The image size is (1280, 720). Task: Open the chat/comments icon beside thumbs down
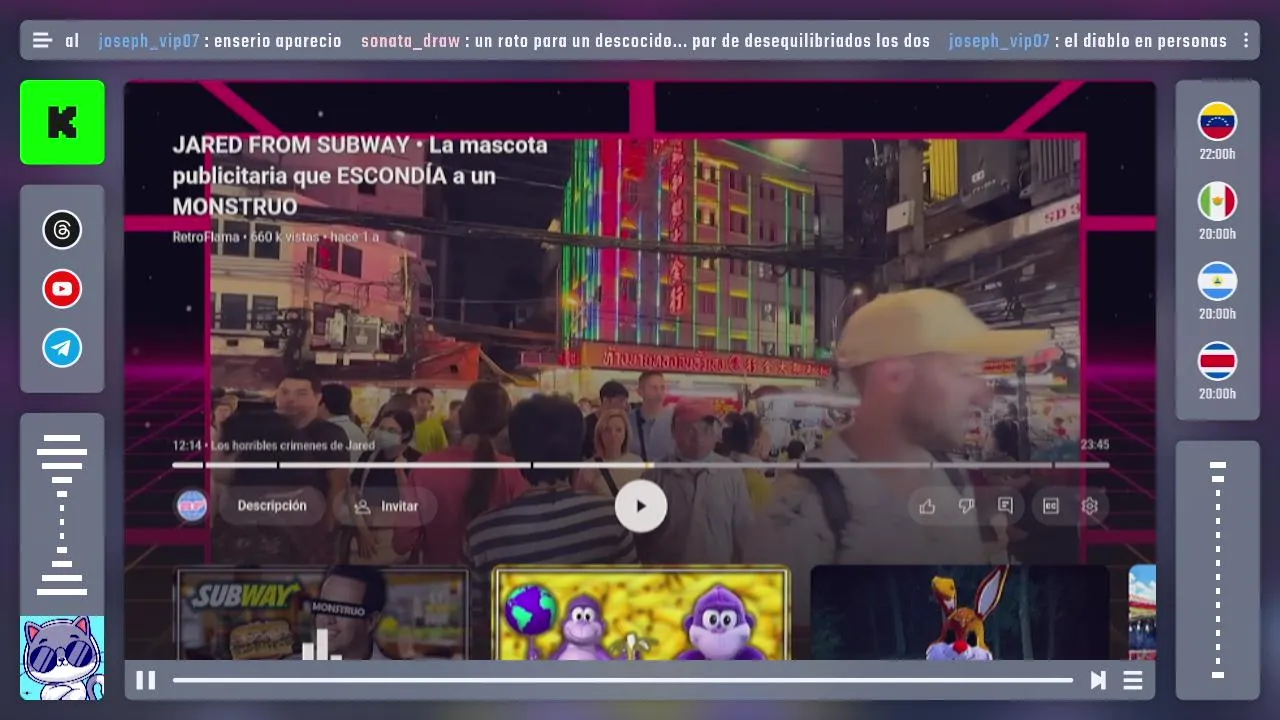tap(1006, 506)
